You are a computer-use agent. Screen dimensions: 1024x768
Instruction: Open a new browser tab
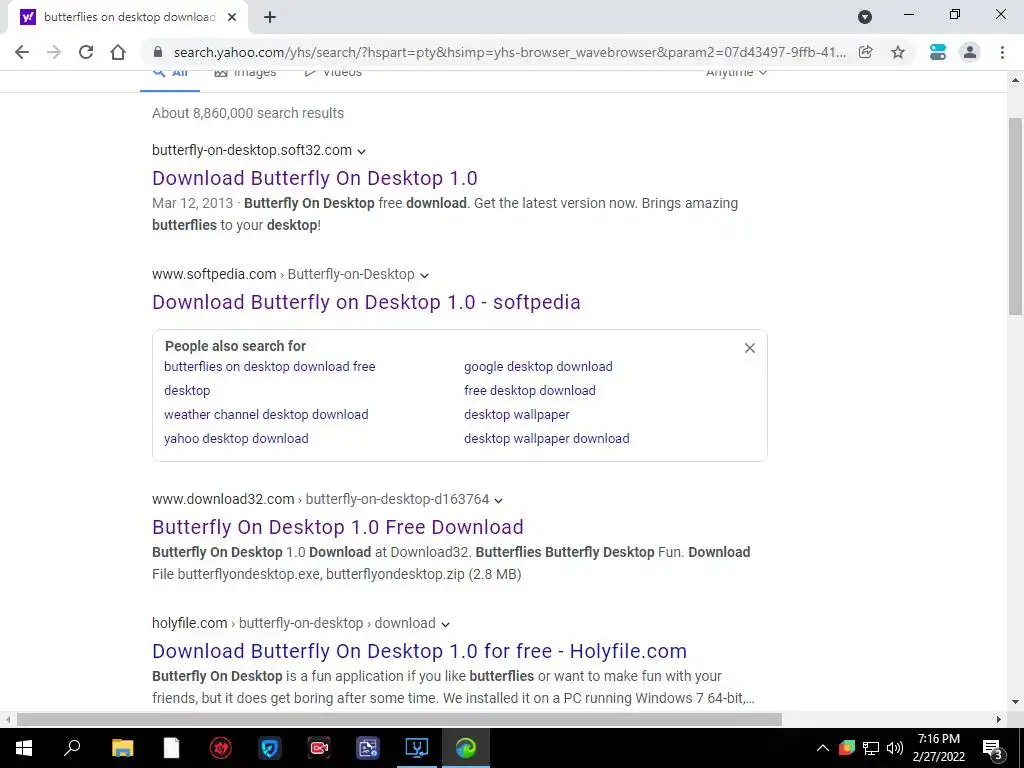(270, 18)
